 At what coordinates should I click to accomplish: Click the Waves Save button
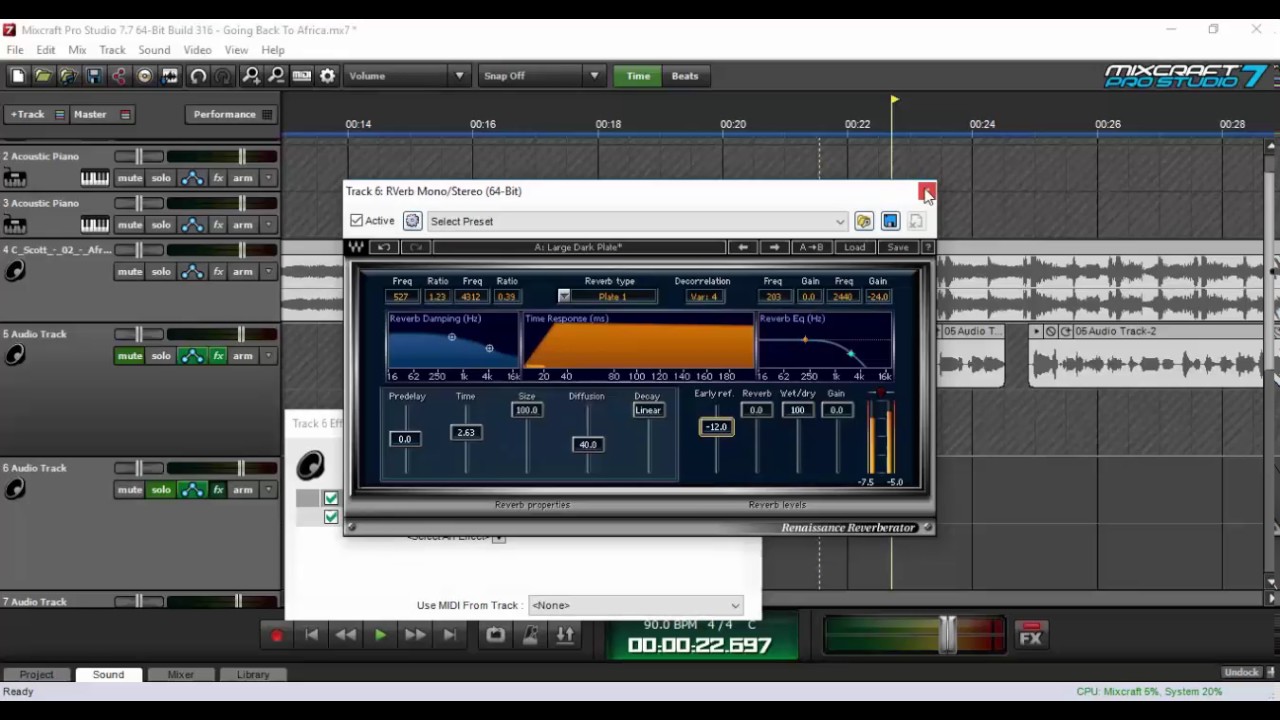tap(898, 247)
